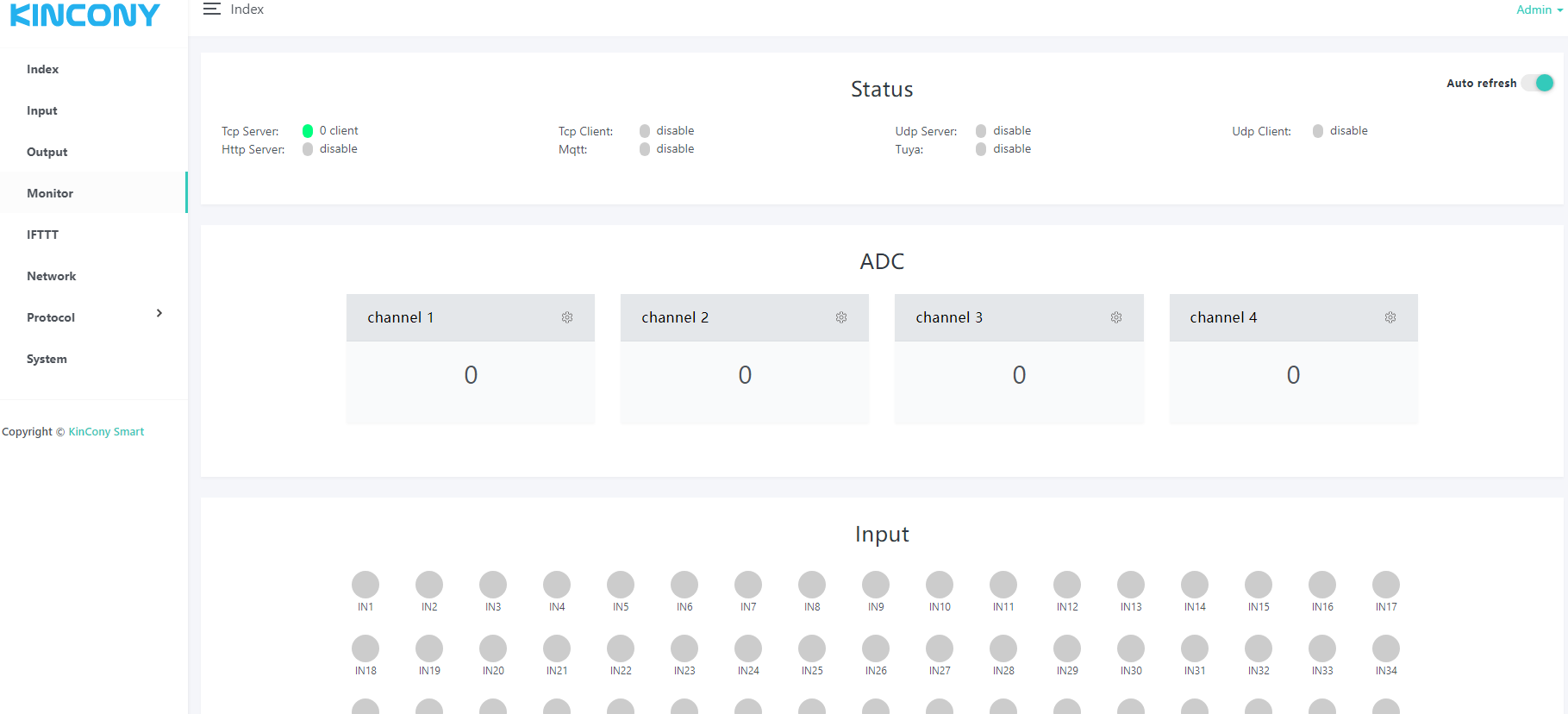Open the Output sidebar page
The width and height of the screenshot is (1568, 714).
pyautogui.click(x=47, y=152)
